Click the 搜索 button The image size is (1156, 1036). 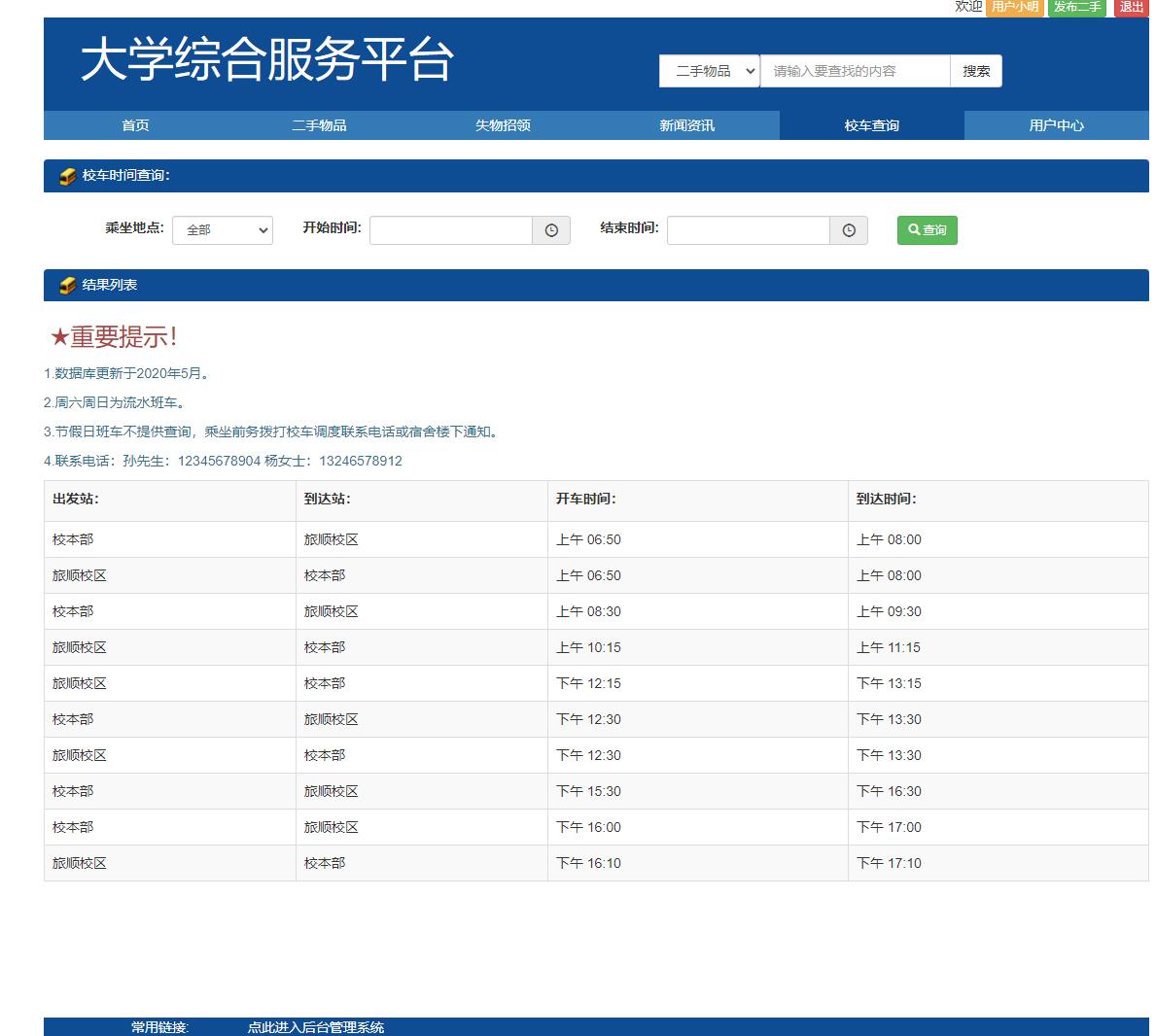tap(975, 70)
